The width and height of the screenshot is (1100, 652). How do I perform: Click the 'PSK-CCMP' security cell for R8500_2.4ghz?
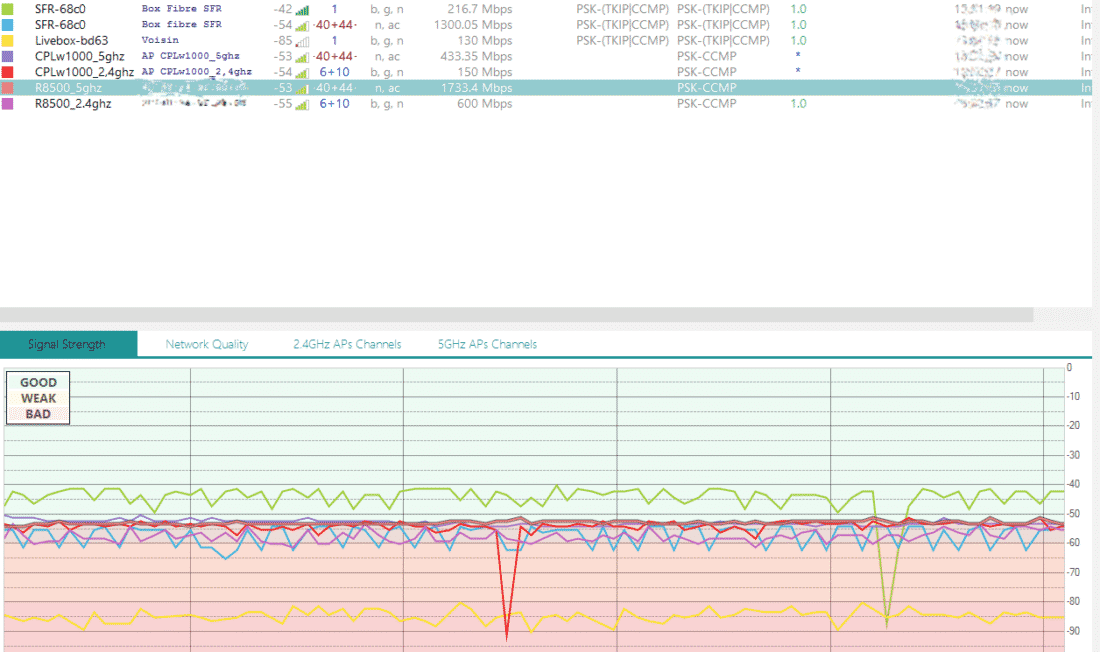706,103
